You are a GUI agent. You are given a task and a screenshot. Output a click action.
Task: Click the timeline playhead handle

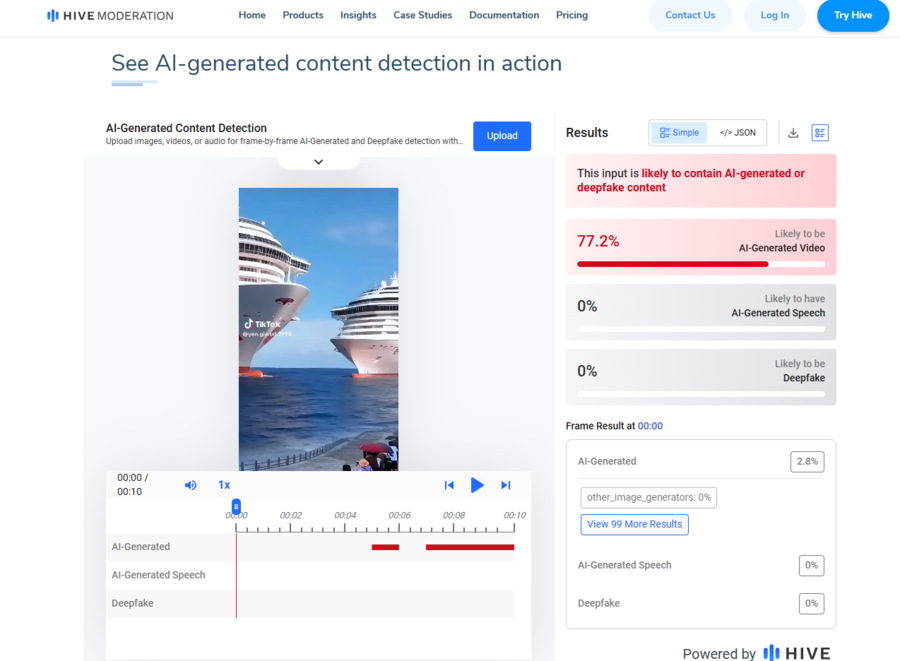pos(236,507)
